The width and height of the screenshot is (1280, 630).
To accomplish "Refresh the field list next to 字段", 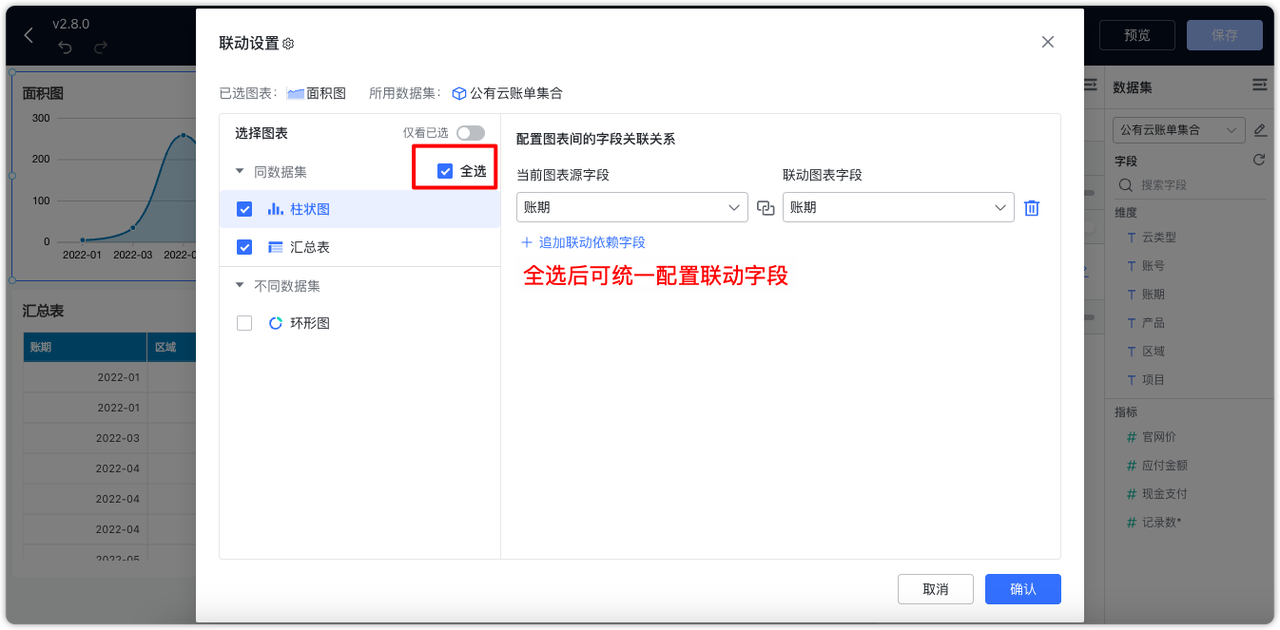I will (1258, 160).
